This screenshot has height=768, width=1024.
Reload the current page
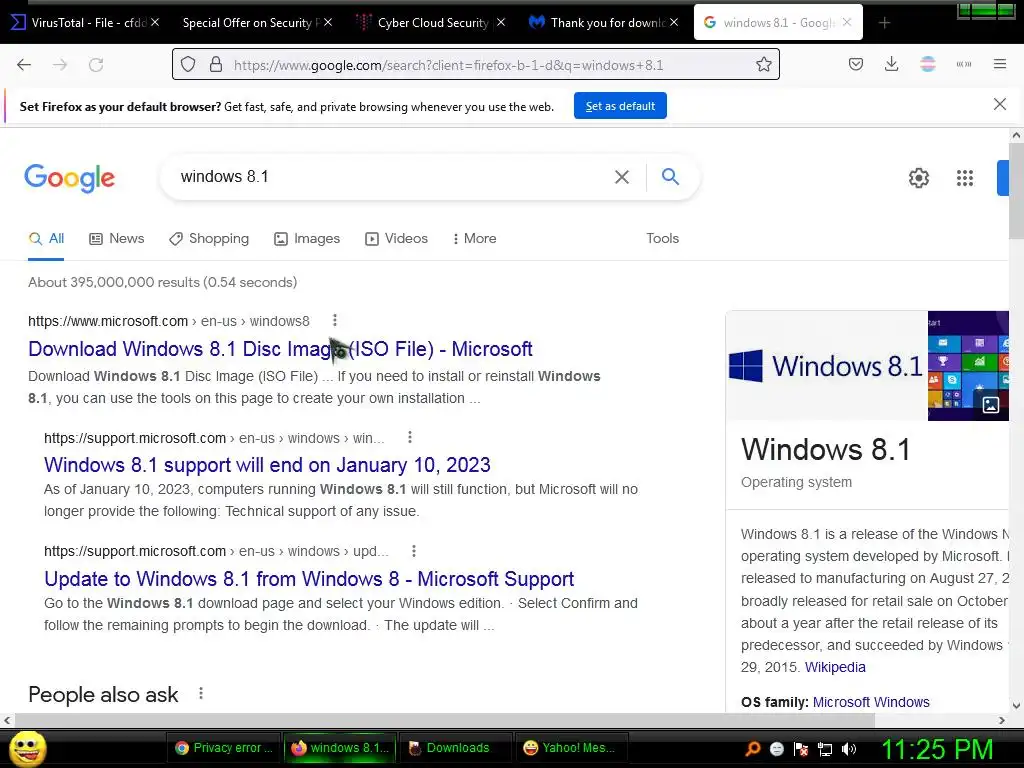coord(96,65)
